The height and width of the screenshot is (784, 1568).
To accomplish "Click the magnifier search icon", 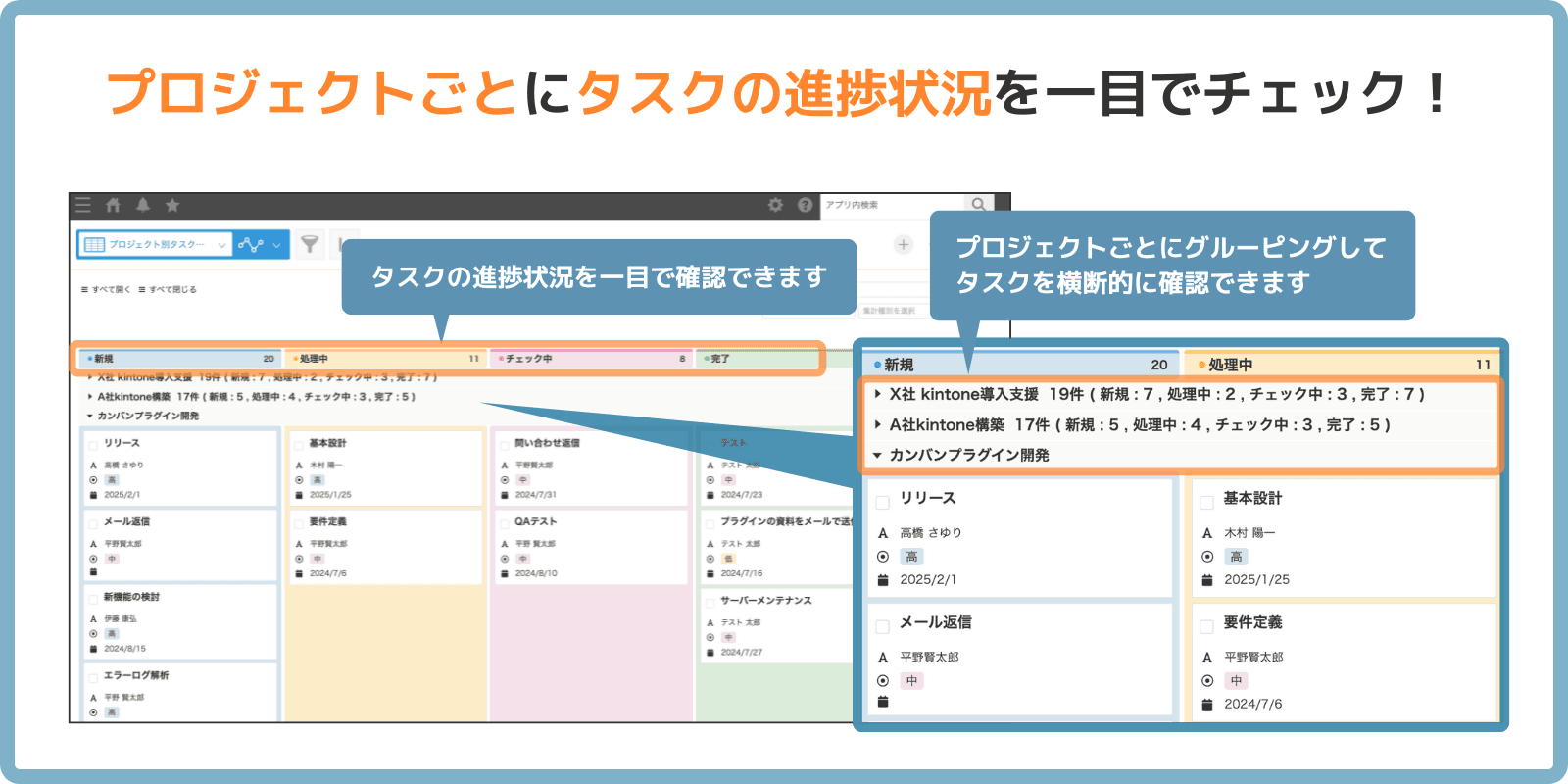I will pyautogui.click(x=978, y=204).
